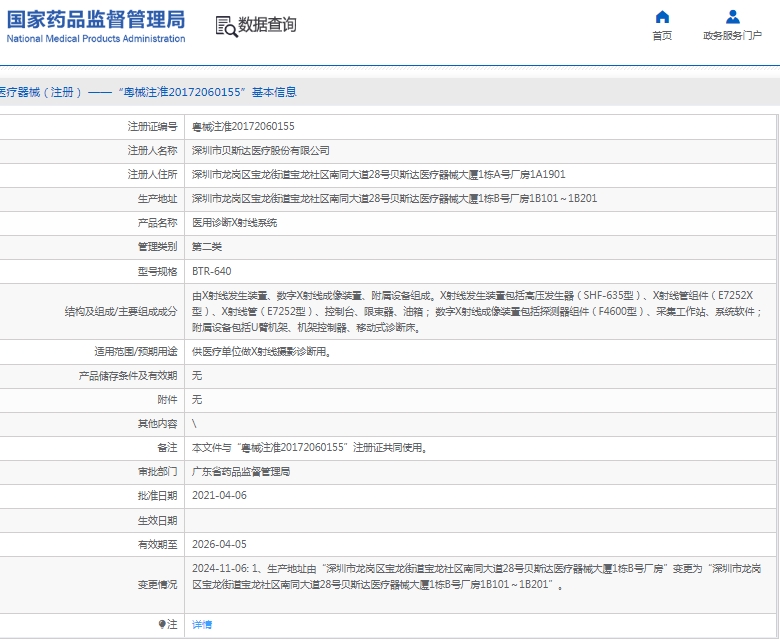Click the 结构及组成/主要组成成分 label
This screenshot has height=643, width=780.
point(121,312)
